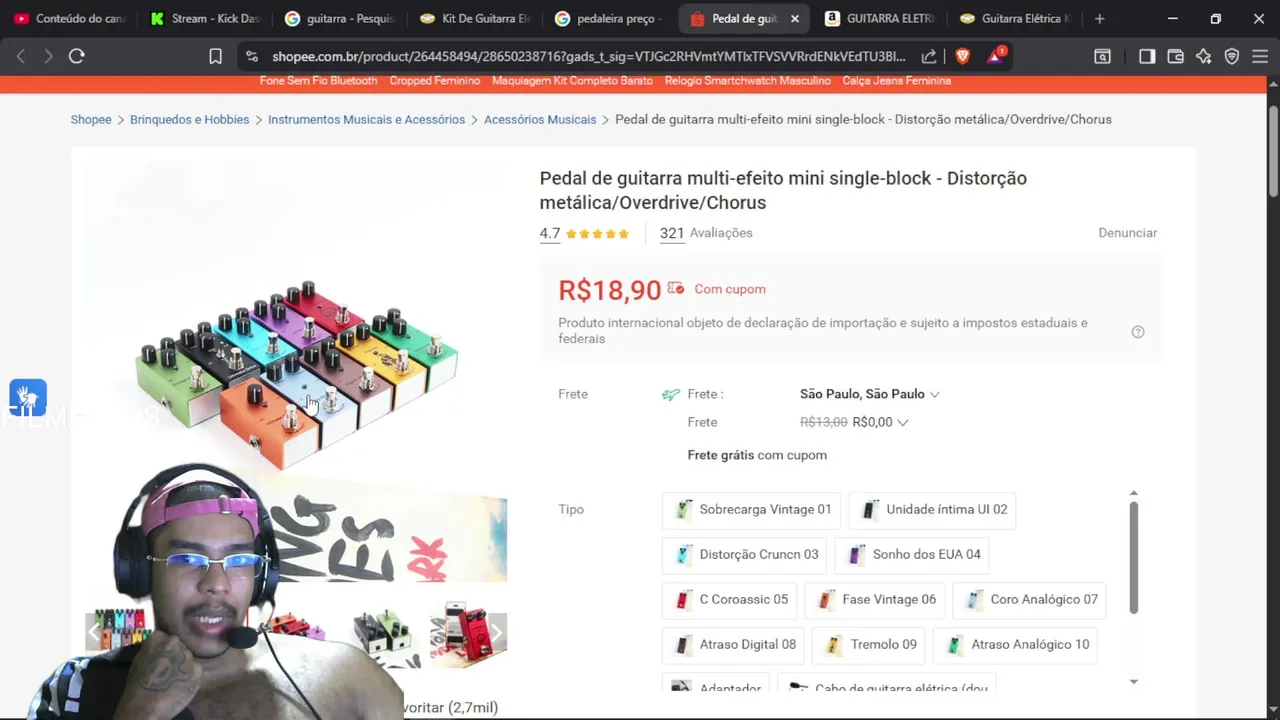Open the Brave Rewards triangle icon
The image size is (1280, 720).
[x=995, y=56]
